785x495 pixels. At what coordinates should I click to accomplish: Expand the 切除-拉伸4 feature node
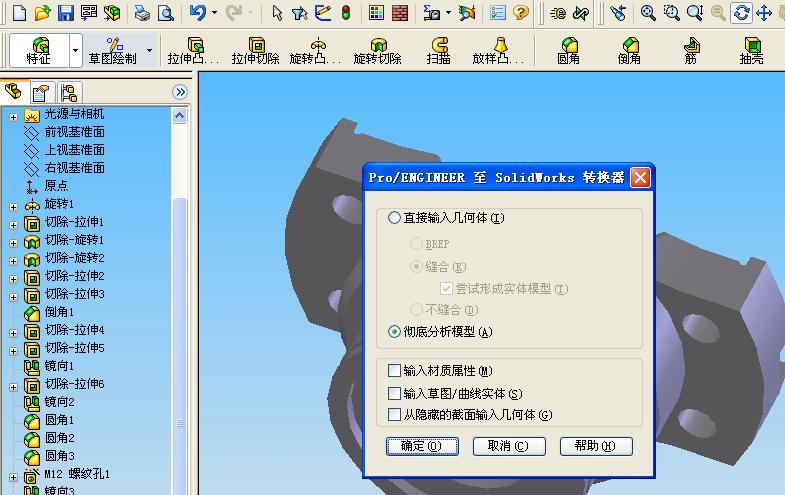pos(14,333)
